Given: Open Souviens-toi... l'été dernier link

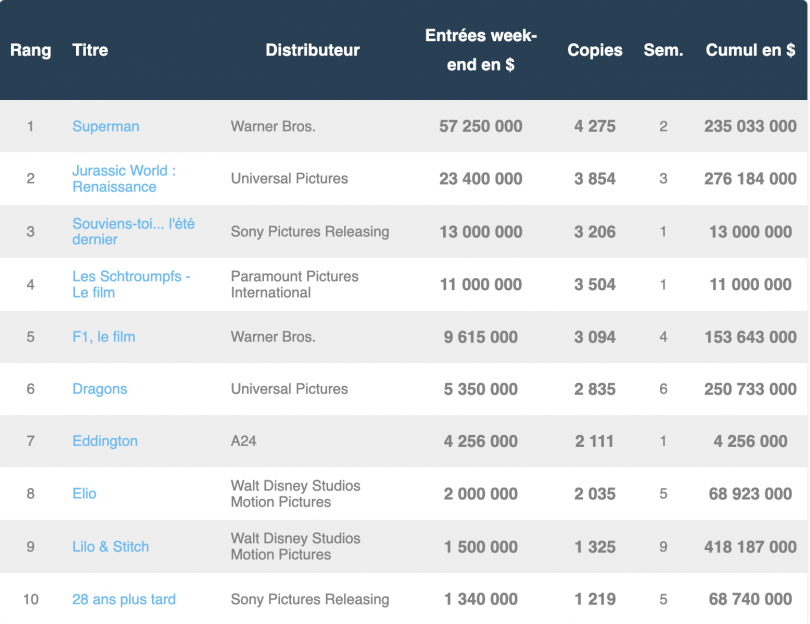Looking at the screenshot, I should coord(133,231).
